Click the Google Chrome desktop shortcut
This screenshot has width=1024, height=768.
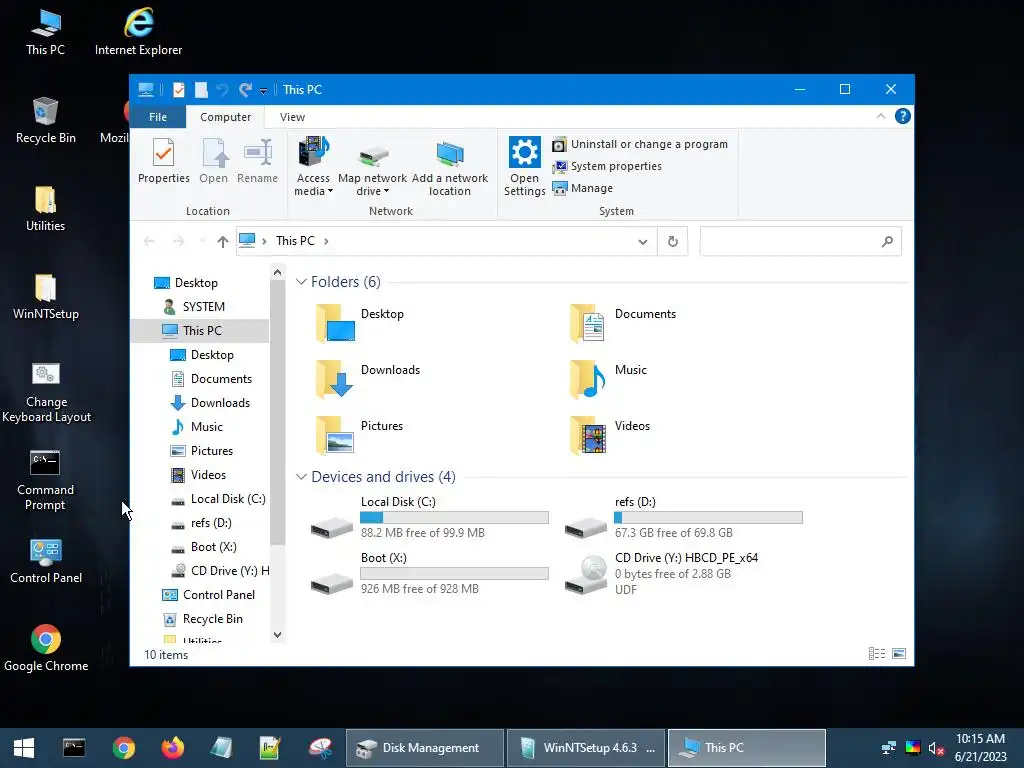point(46,648)
